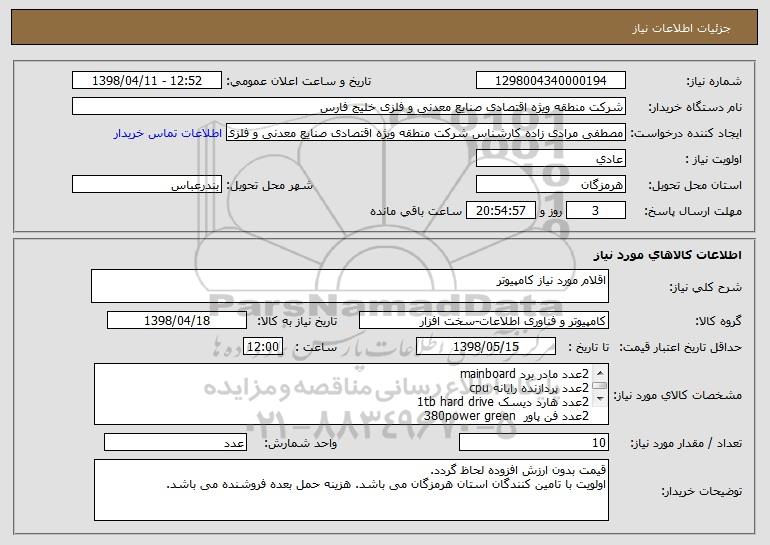Viewport: 770px width, 545px height.
Task: Click the label اولویت نیاز
Action: coord(713,159)
